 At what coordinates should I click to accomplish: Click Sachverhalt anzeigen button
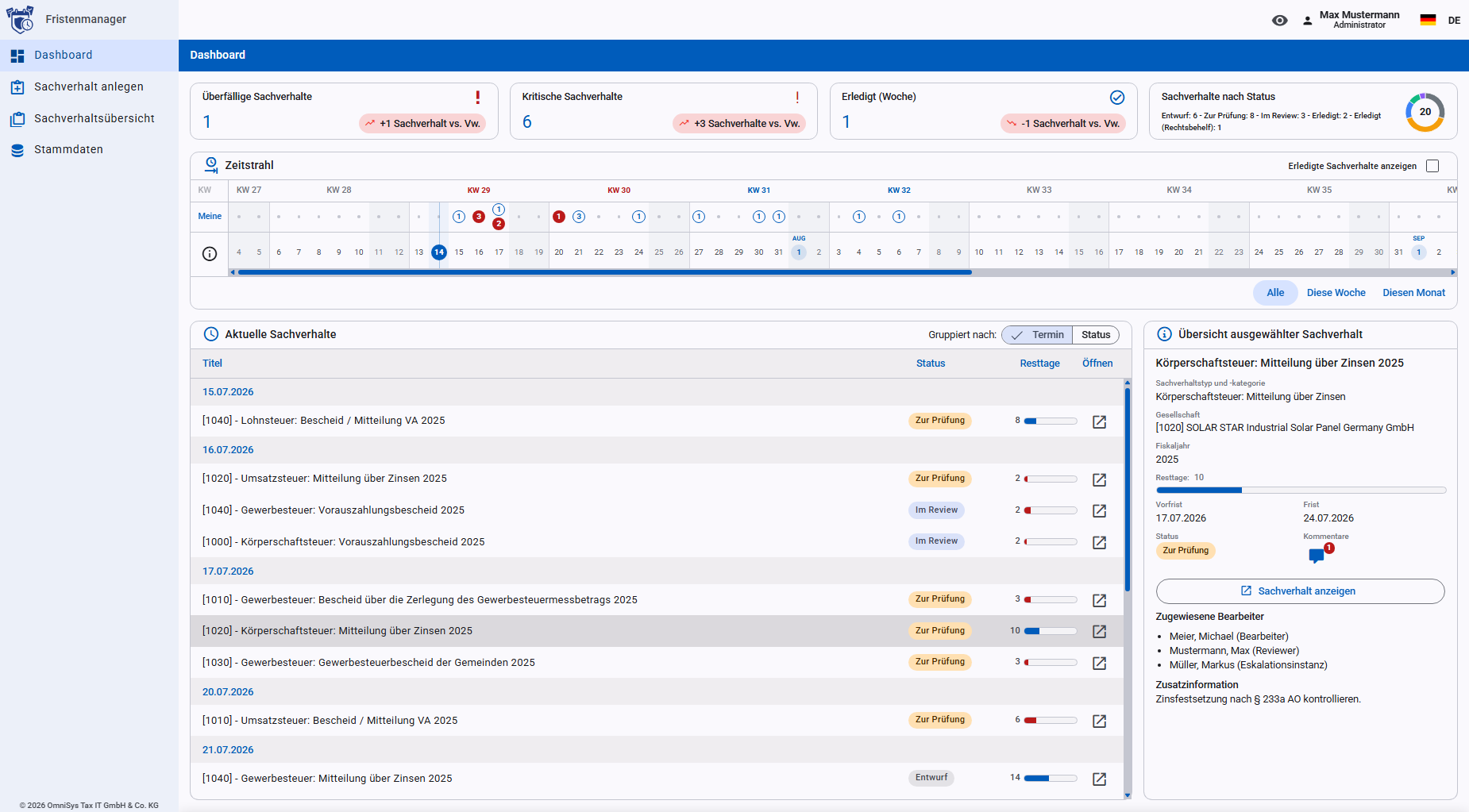1300,591
